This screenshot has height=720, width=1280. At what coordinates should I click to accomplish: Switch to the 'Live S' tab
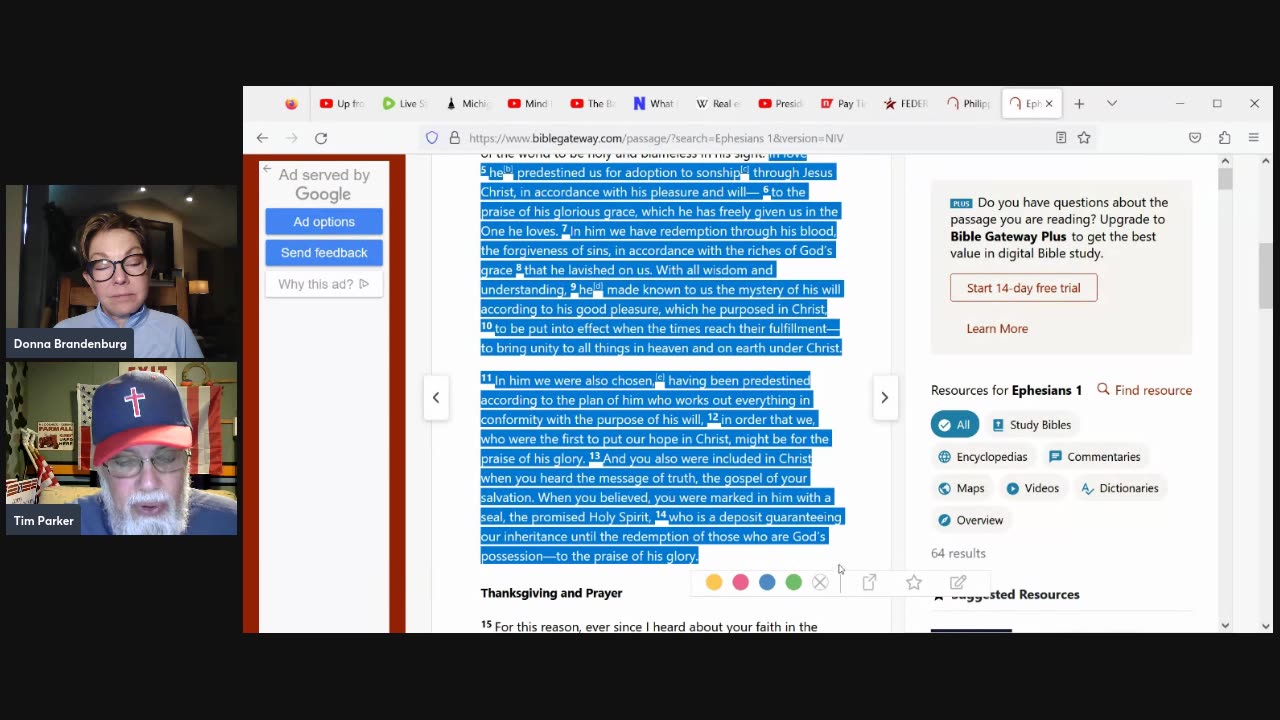405,103
